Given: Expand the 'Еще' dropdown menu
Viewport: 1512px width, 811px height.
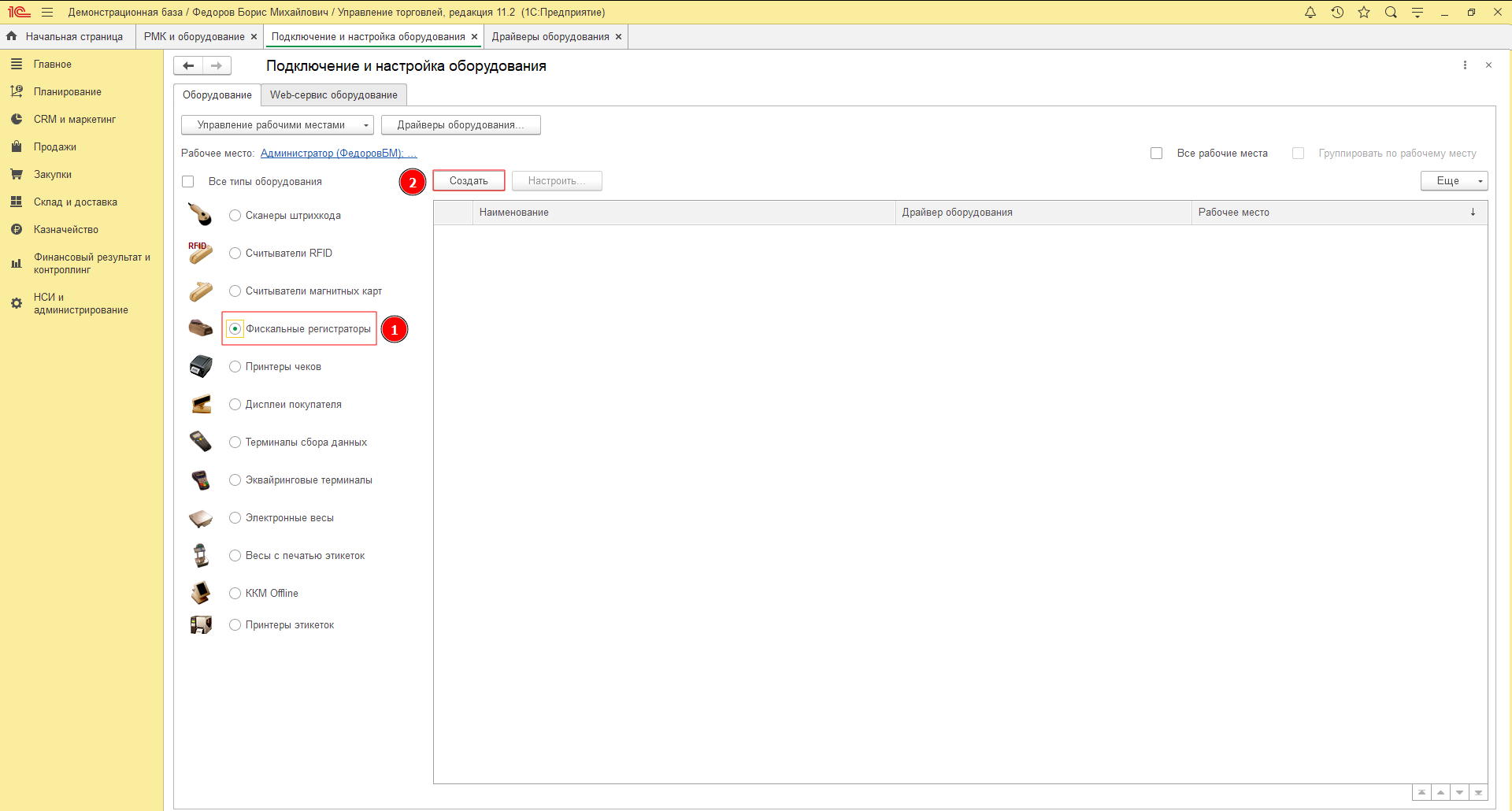Looking at the screenshot, I should 1454,181.
